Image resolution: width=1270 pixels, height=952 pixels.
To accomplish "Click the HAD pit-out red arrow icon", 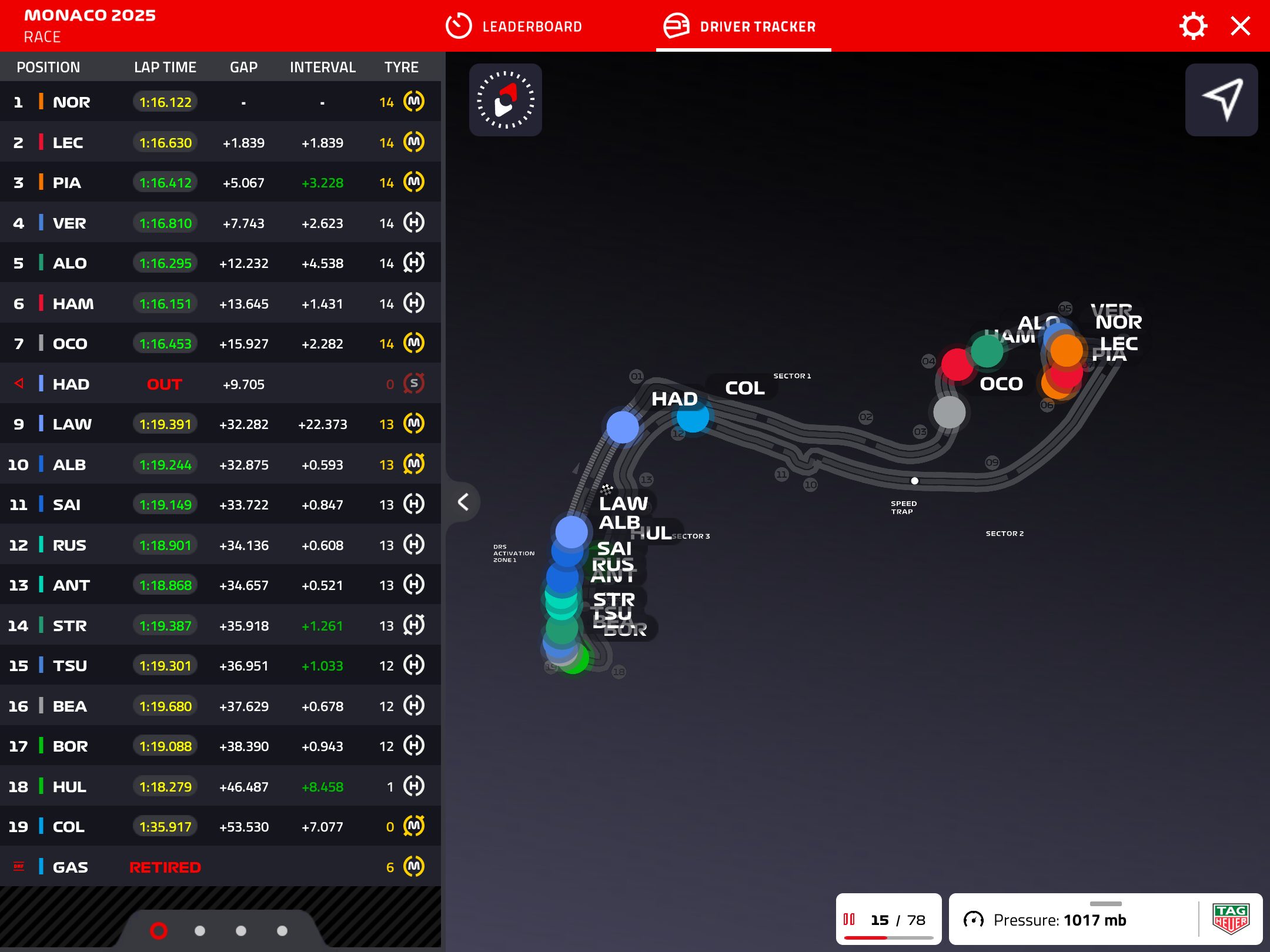I will click(x=19, y=384).
